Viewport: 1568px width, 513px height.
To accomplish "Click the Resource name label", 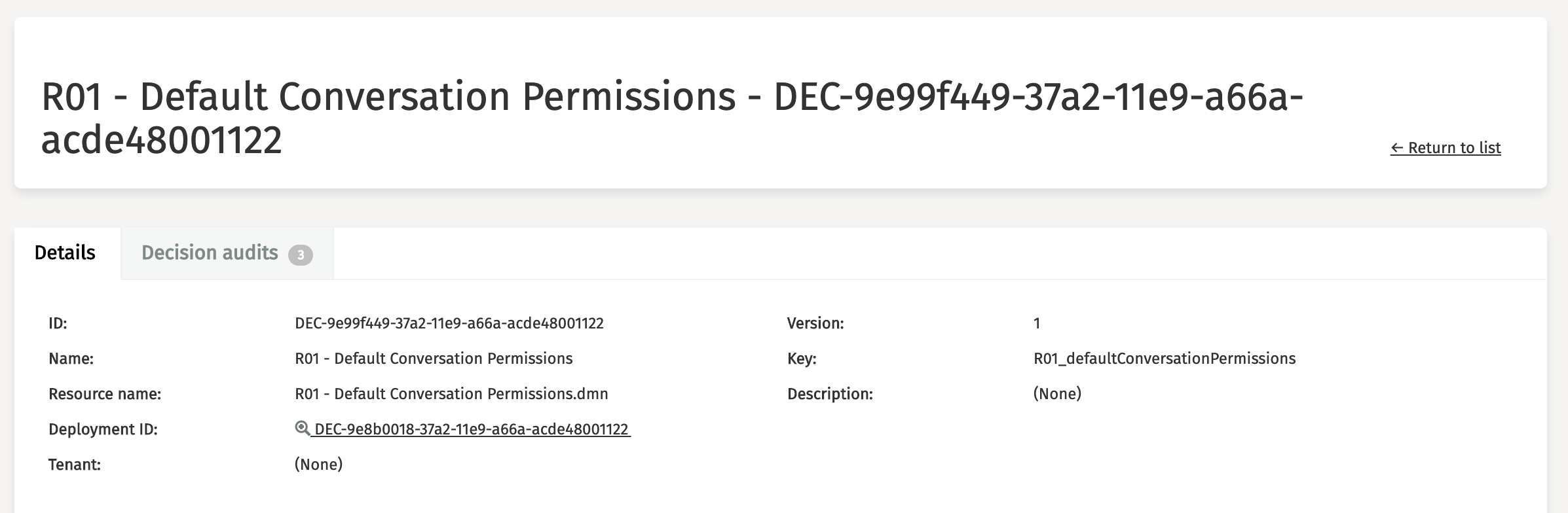I will (x=105, y=394).
